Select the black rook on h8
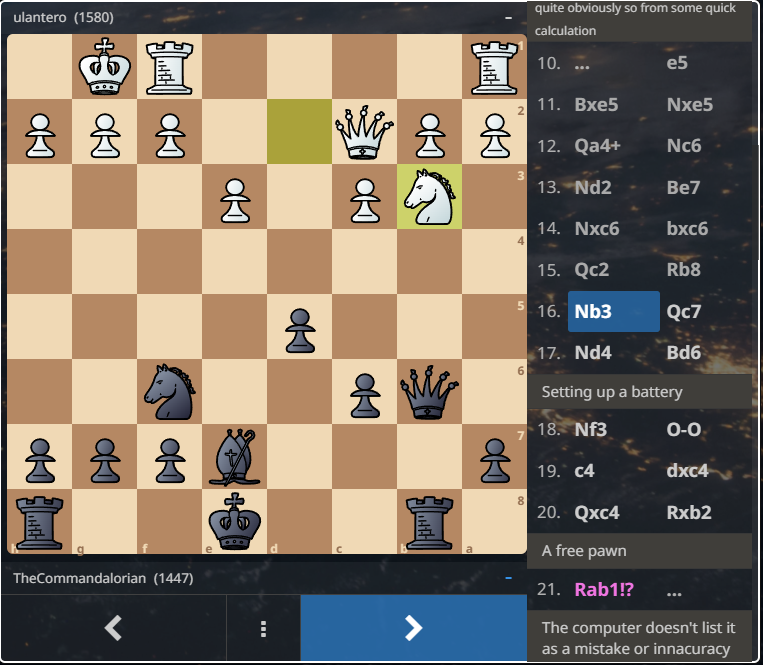Screen dimensions: 763x665 click(40, 521)
